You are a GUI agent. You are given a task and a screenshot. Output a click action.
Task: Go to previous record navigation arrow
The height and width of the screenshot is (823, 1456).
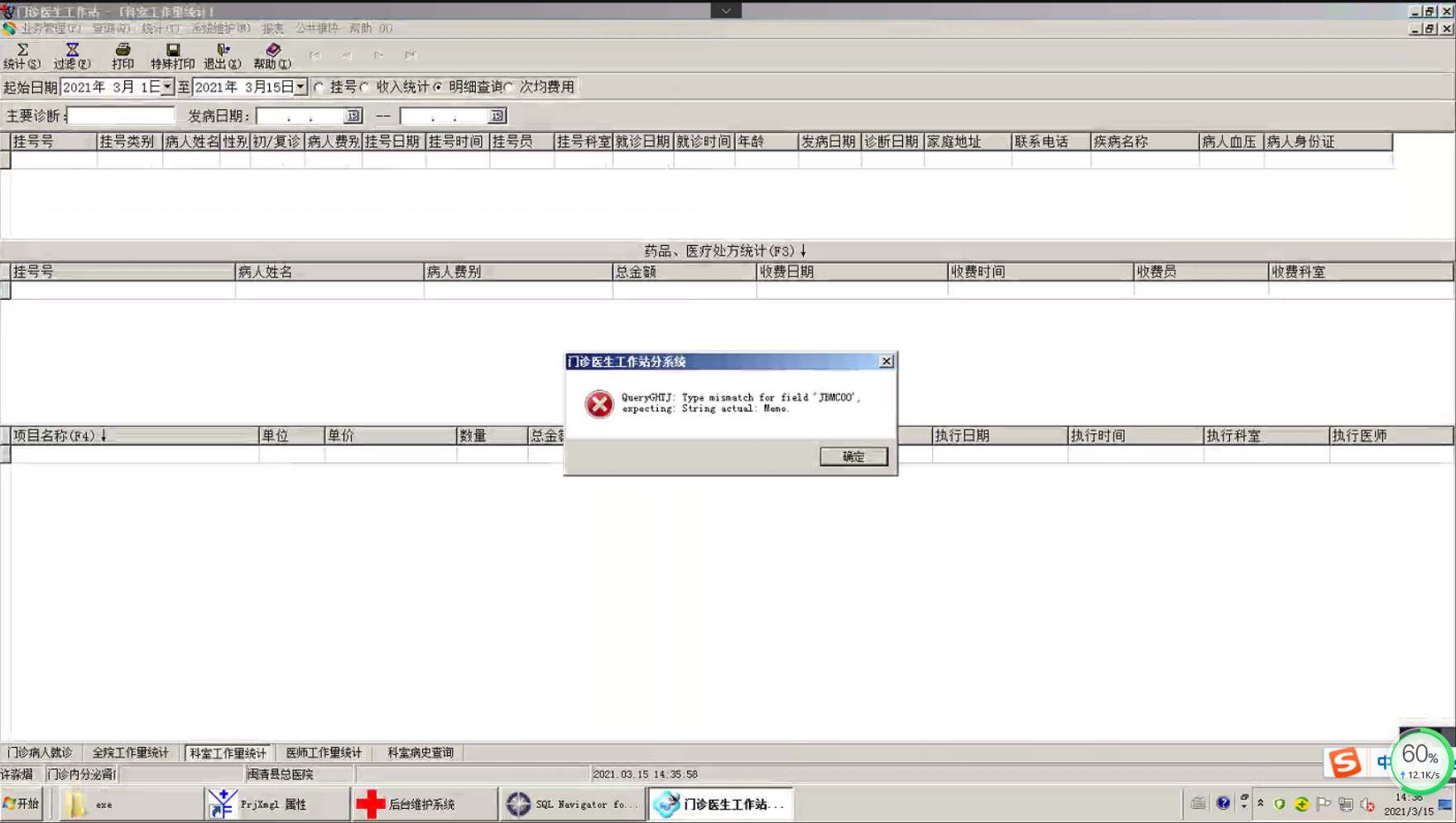coord(347,55)
